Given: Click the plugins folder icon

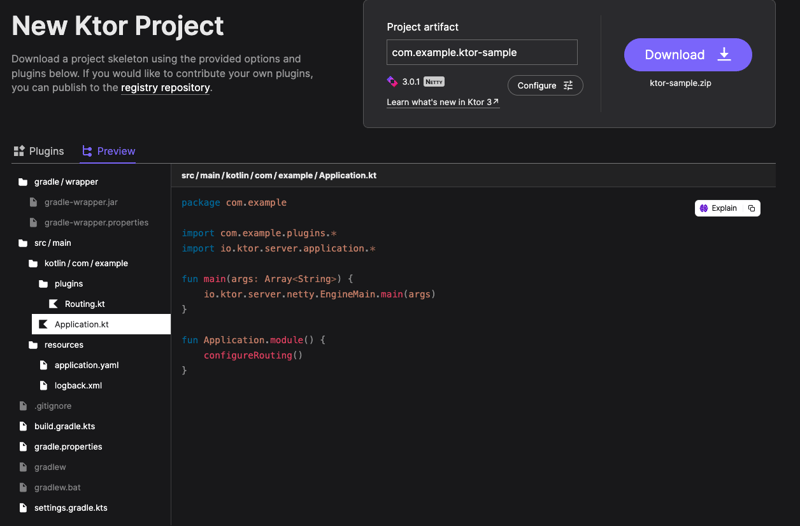Looking at the screenshot, I should coord(43,284).
